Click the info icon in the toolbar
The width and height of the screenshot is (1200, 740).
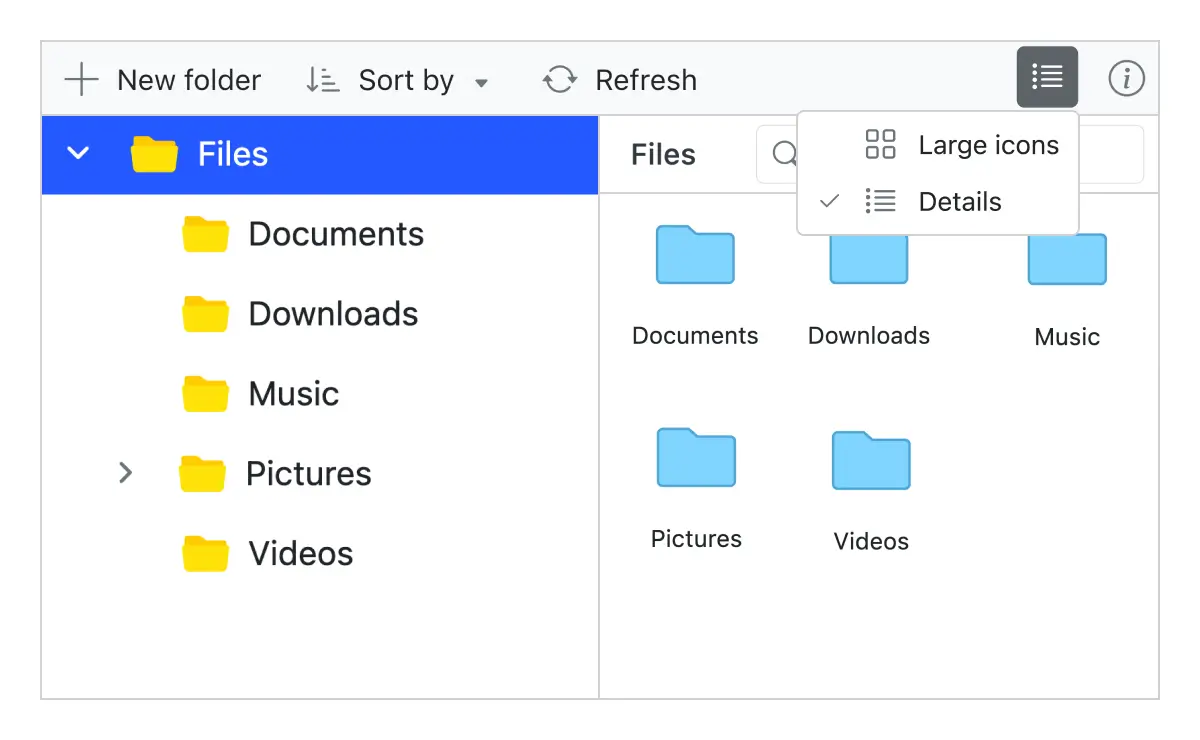tap(1126, 79)
